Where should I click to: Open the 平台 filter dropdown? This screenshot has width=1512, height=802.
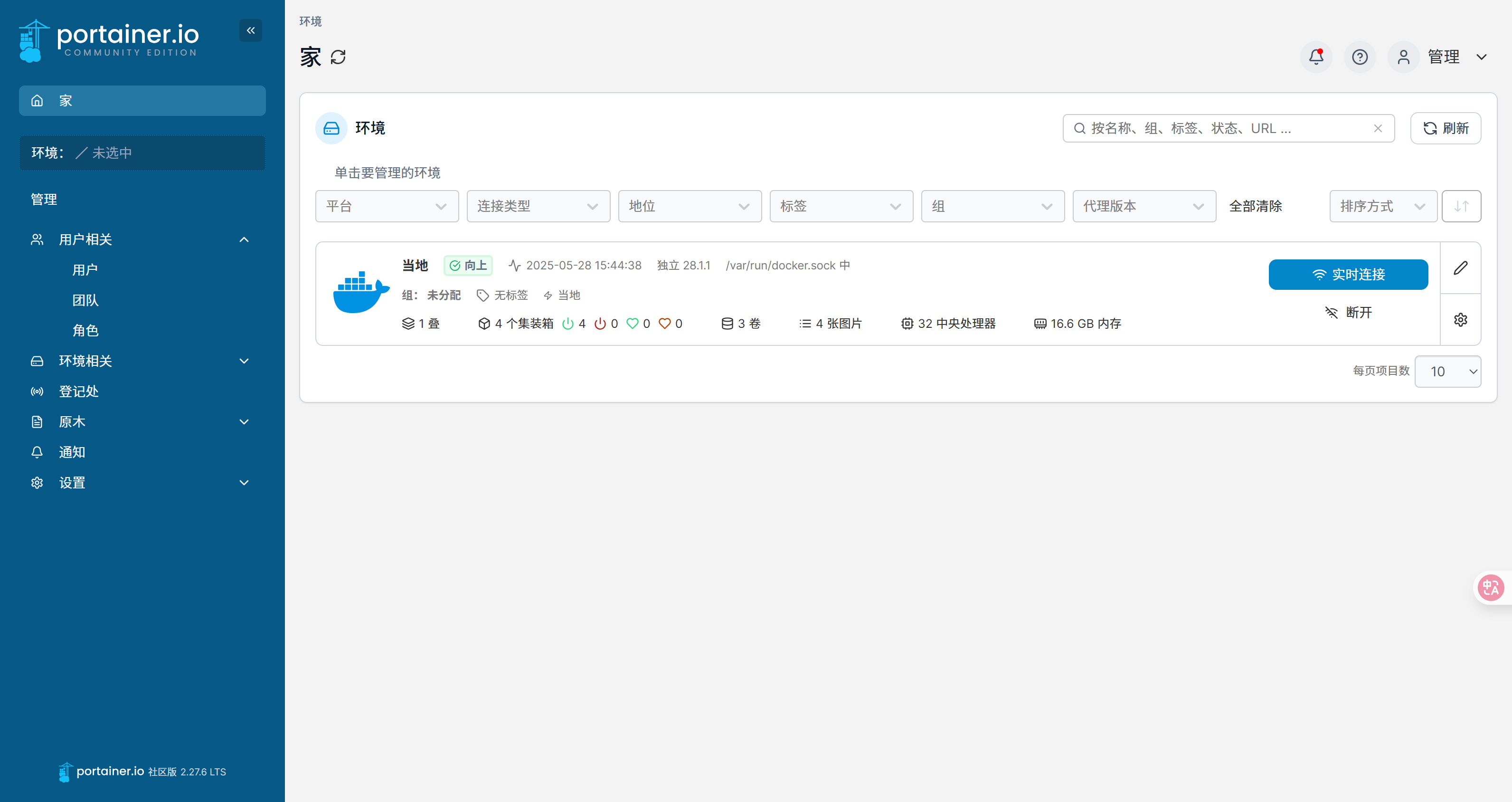click(387, 206)
